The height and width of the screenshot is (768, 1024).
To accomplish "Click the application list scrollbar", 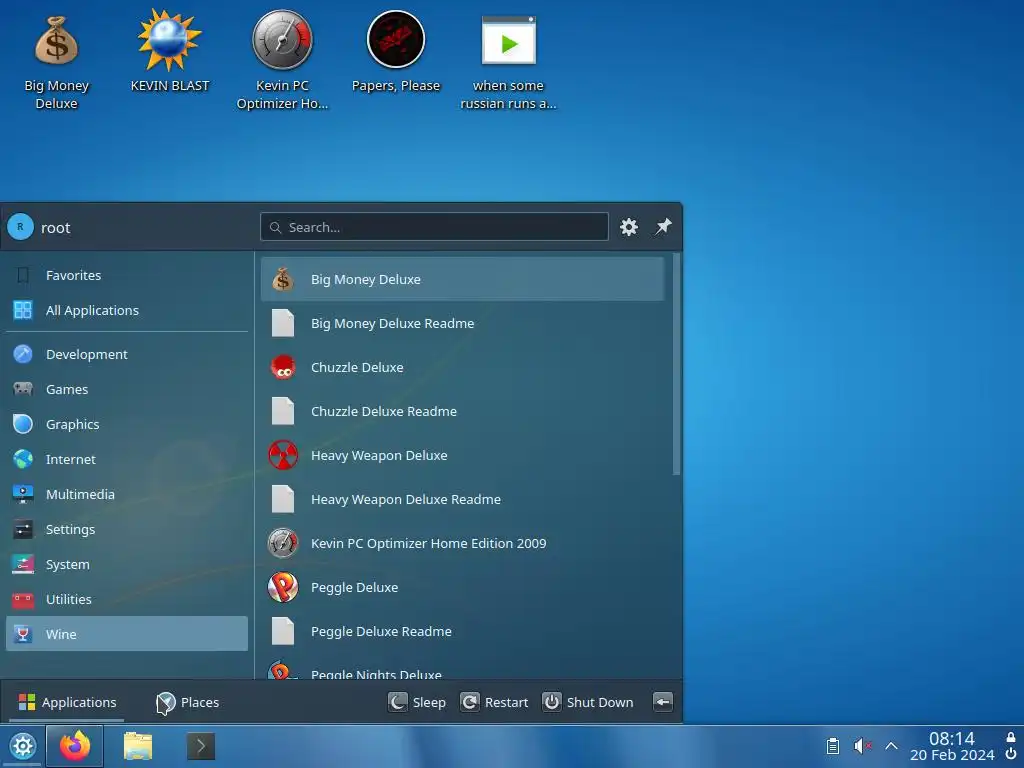I will pos(676,364).
